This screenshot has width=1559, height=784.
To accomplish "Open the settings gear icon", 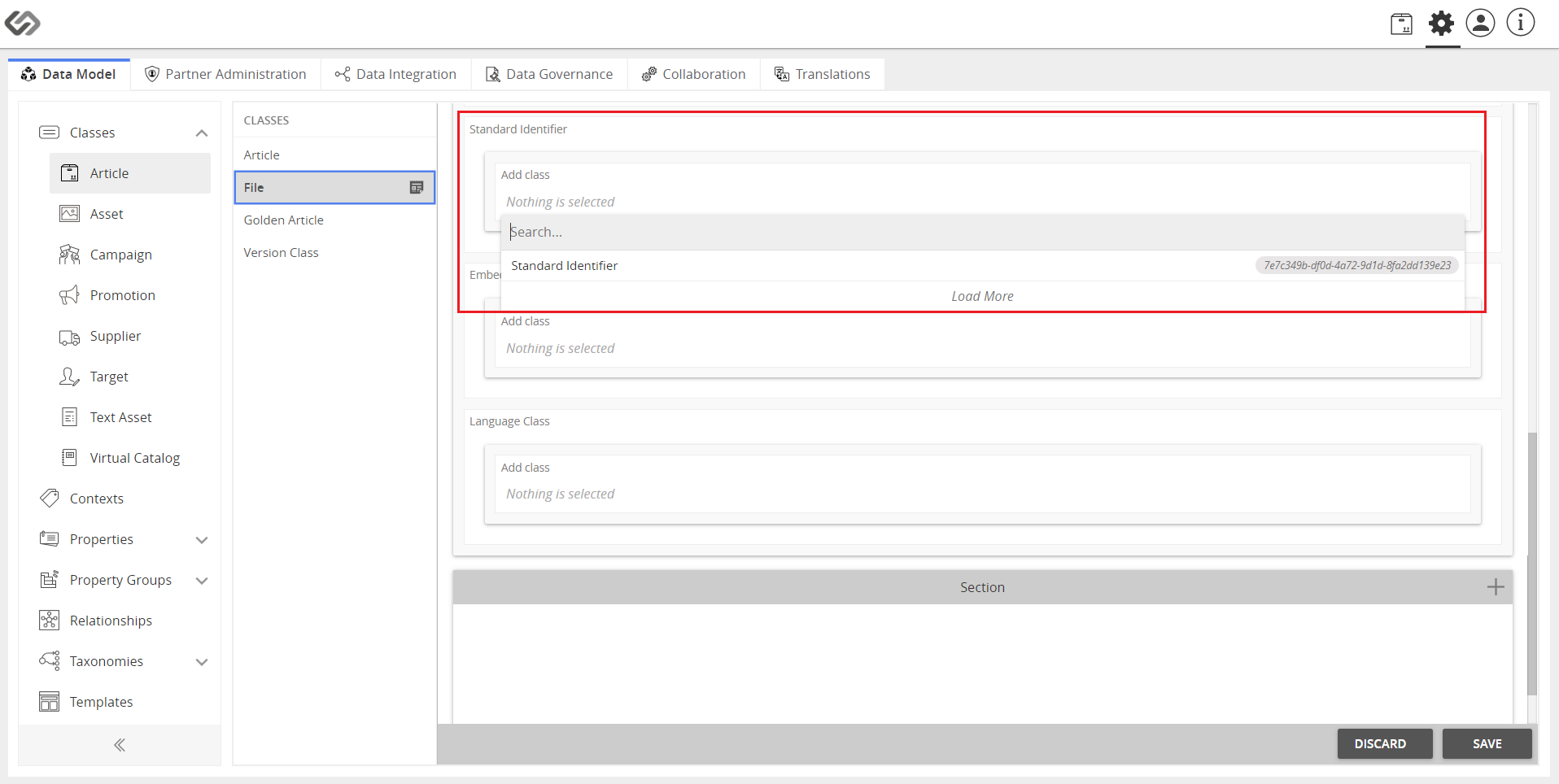I will tap(1441, 23).
